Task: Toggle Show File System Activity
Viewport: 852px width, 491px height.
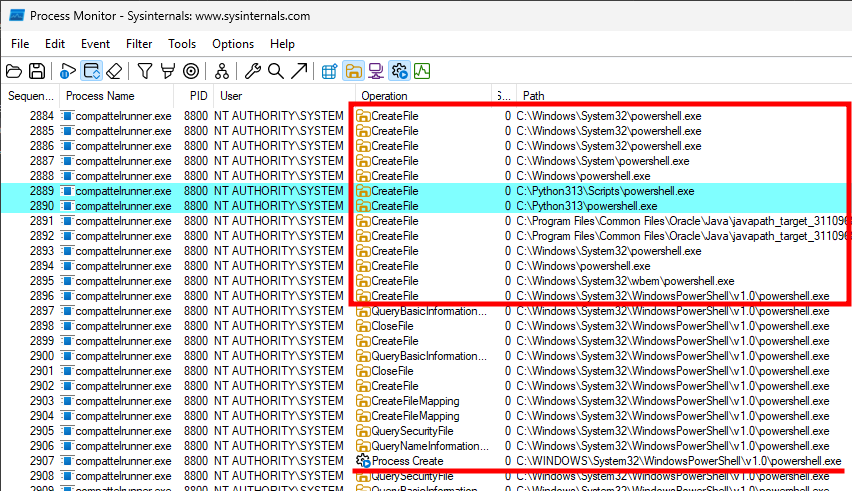Action: click(353, 71)
